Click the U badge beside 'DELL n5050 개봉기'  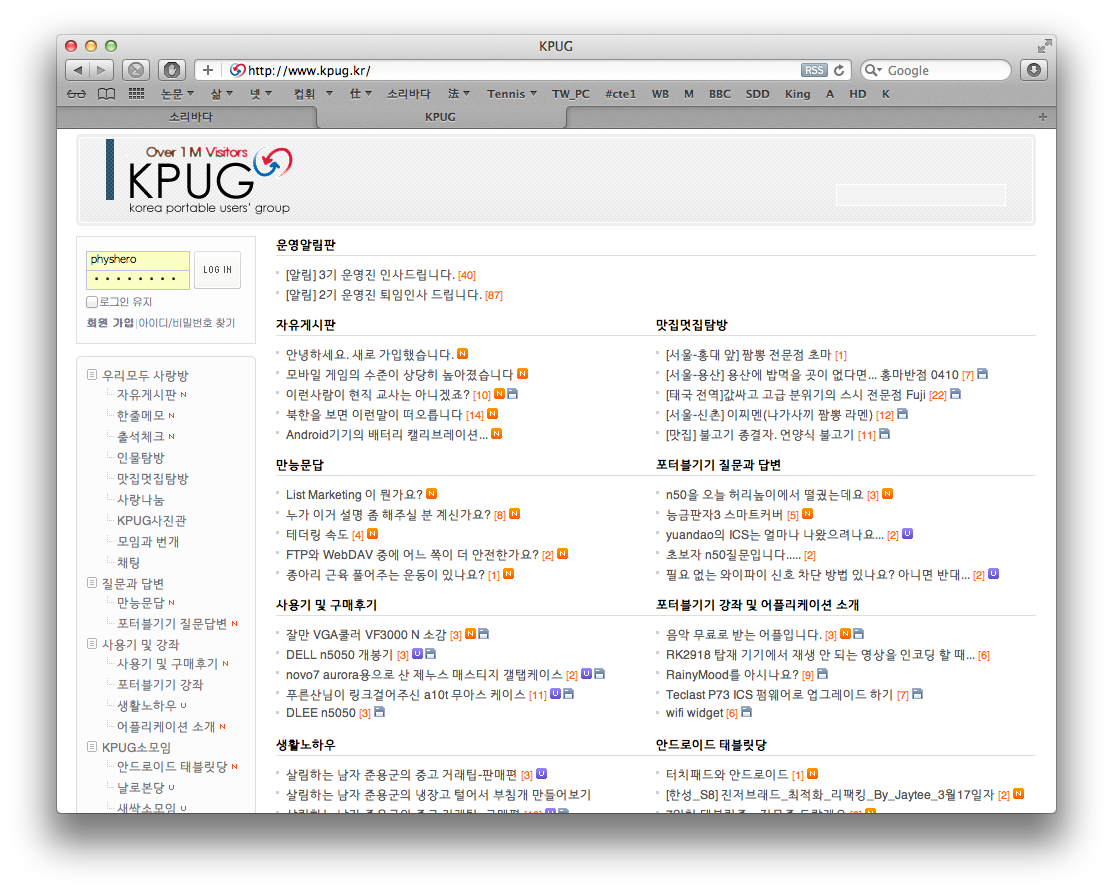coord(417,654)
